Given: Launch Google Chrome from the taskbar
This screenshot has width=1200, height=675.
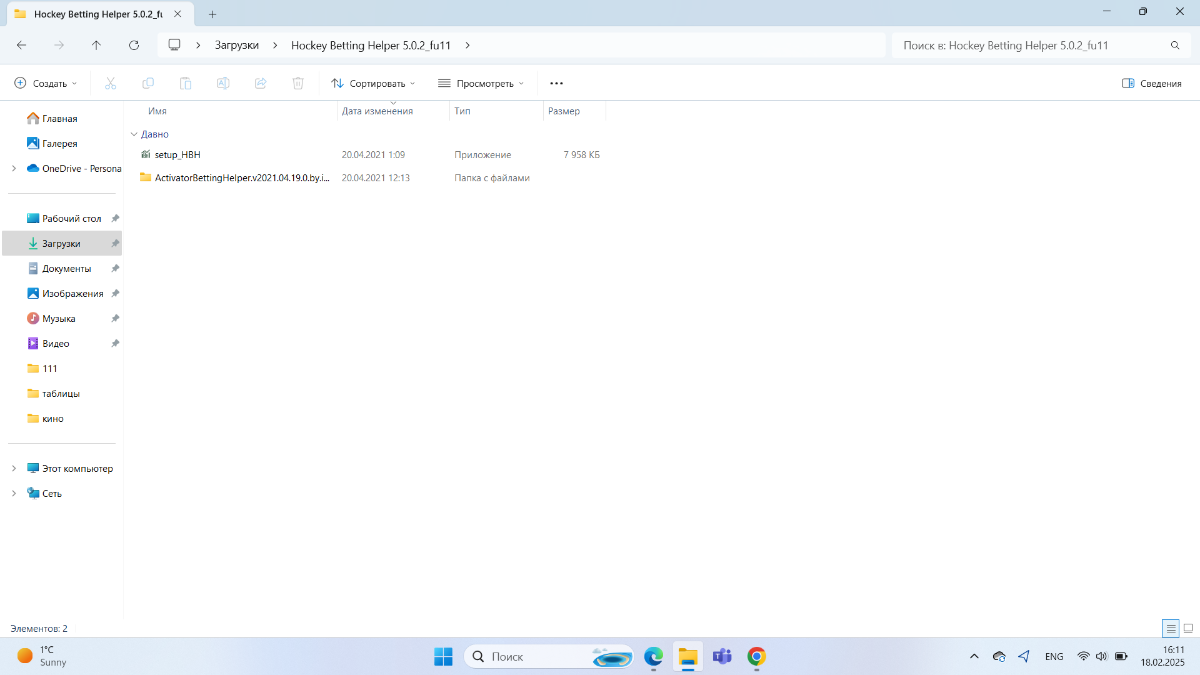Looking at the screenshot, I should pyautogui.click(x=757, y=656).
